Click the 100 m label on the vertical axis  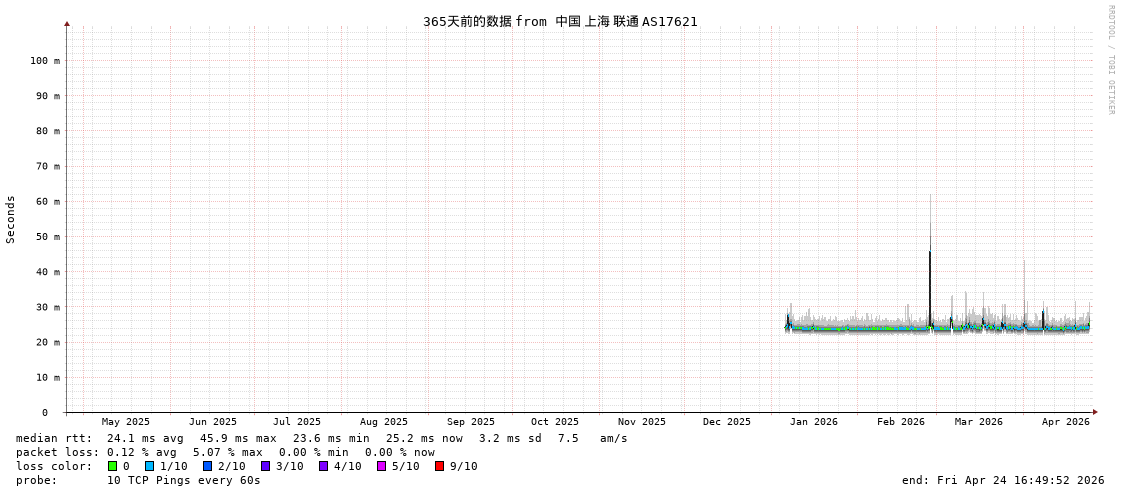44,61
